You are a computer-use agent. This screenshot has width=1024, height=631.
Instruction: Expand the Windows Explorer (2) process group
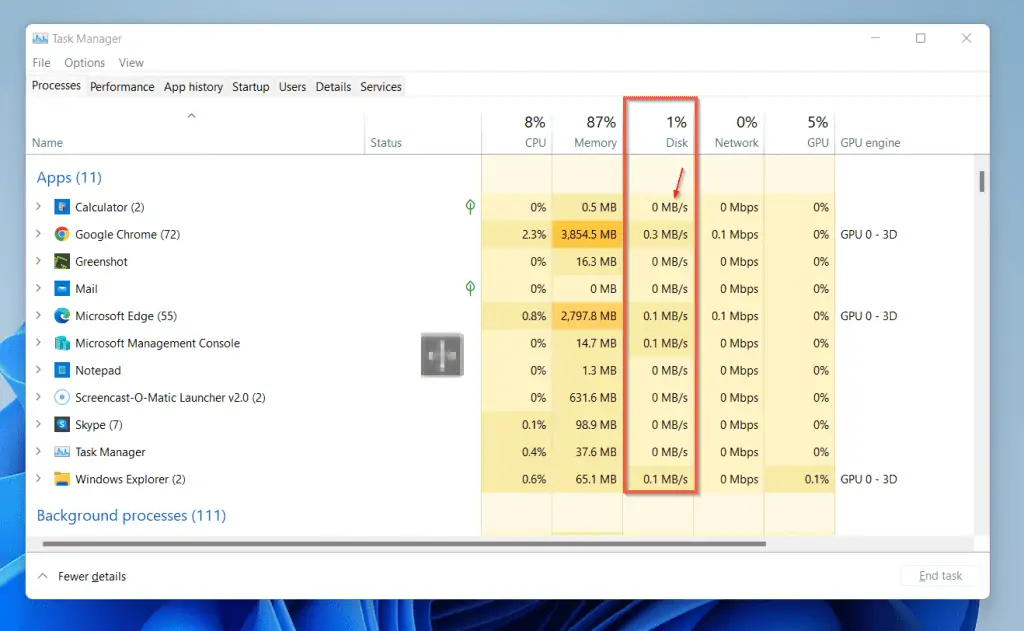pos(39,478)
